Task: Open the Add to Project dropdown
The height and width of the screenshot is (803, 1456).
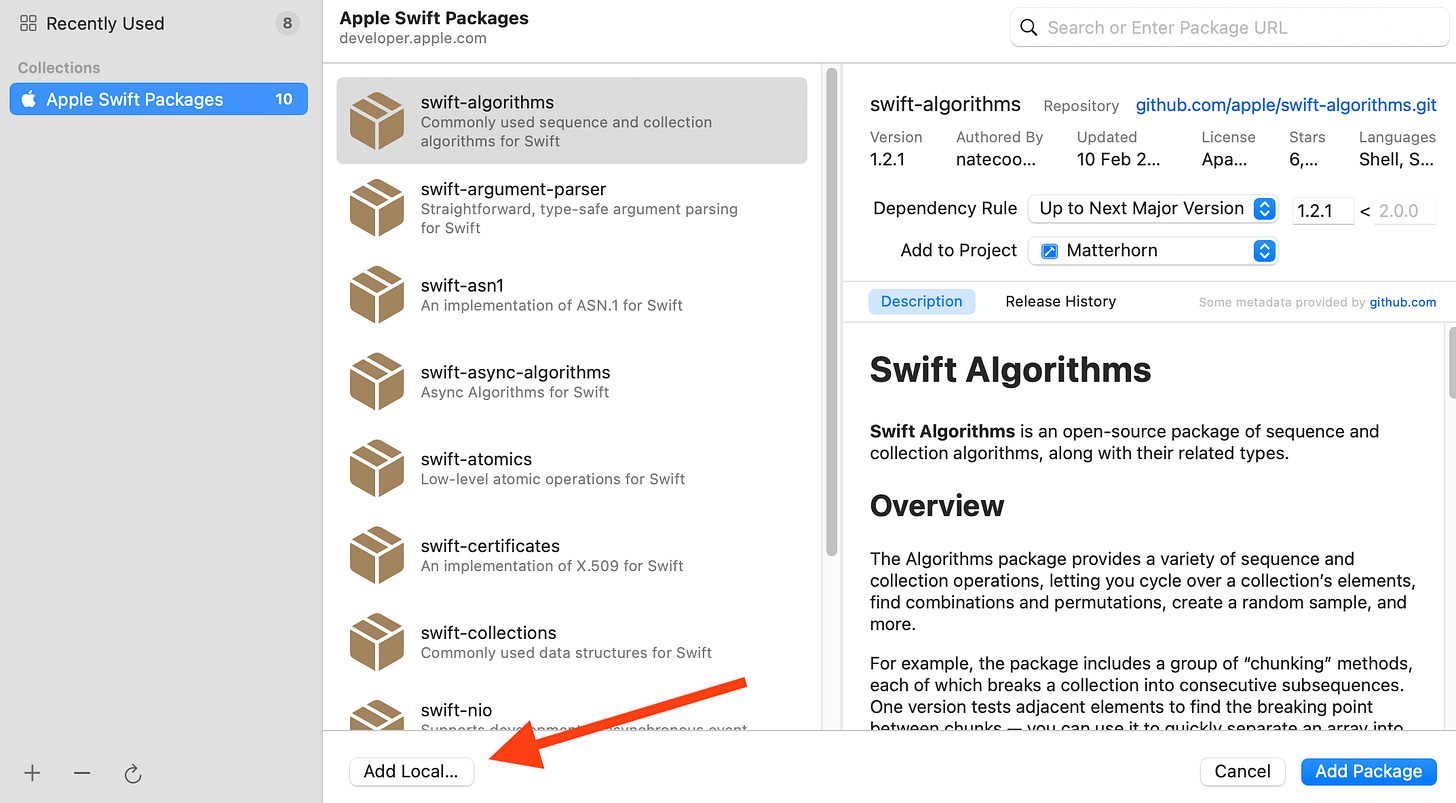Action: (x=1153, y=251)
